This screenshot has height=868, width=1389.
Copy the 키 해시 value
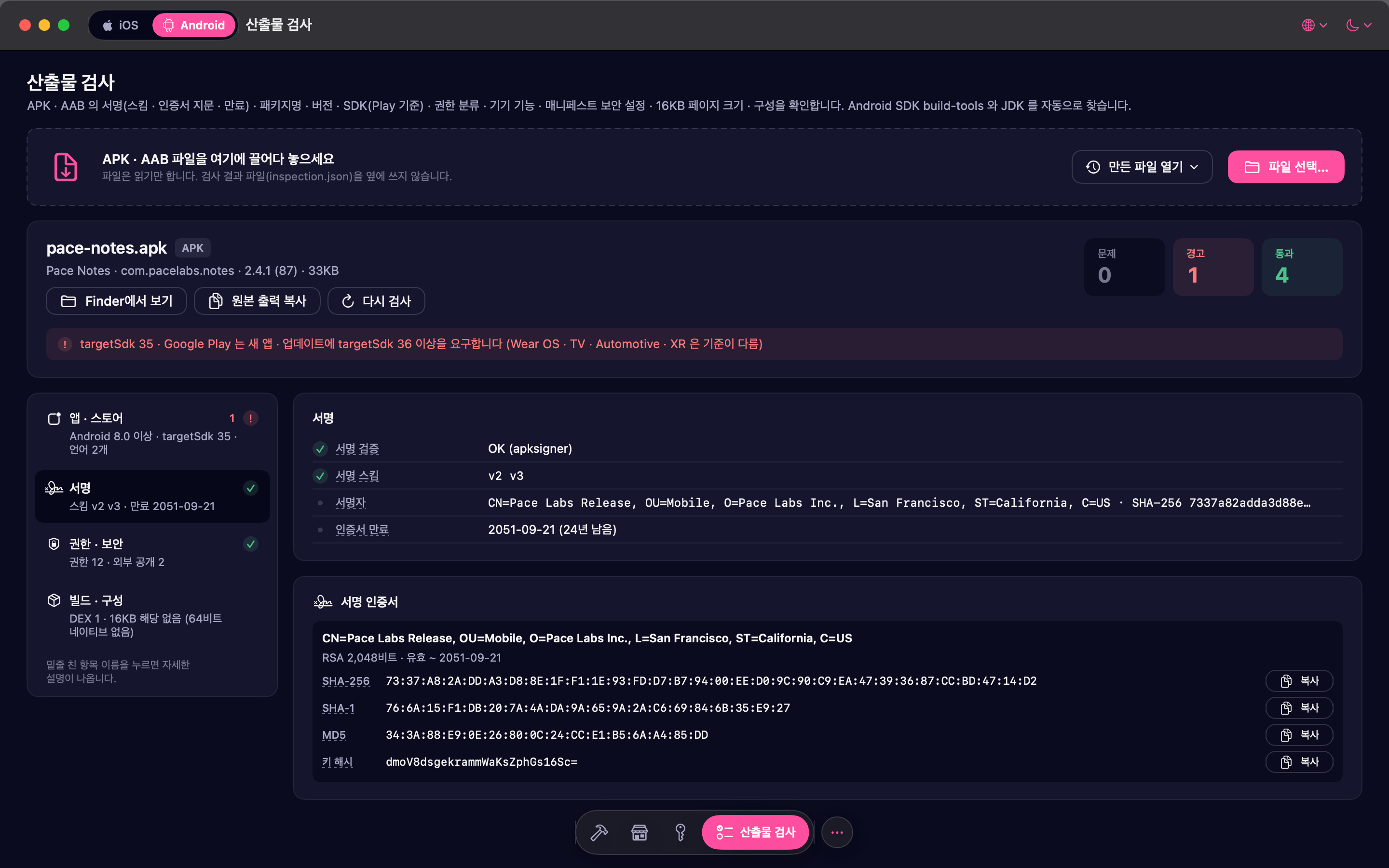tap(1299, 762)
